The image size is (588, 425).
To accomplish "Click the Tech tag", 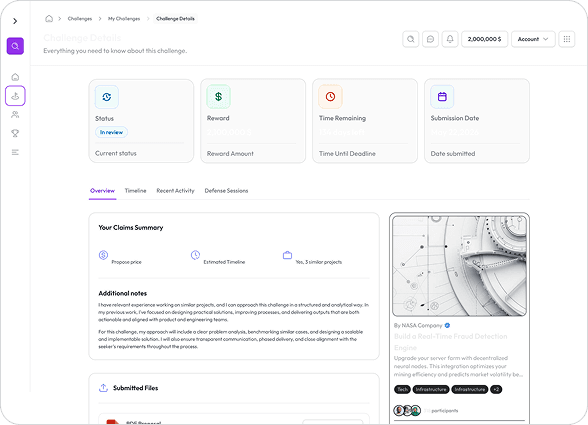I will [x=402, y=389].
